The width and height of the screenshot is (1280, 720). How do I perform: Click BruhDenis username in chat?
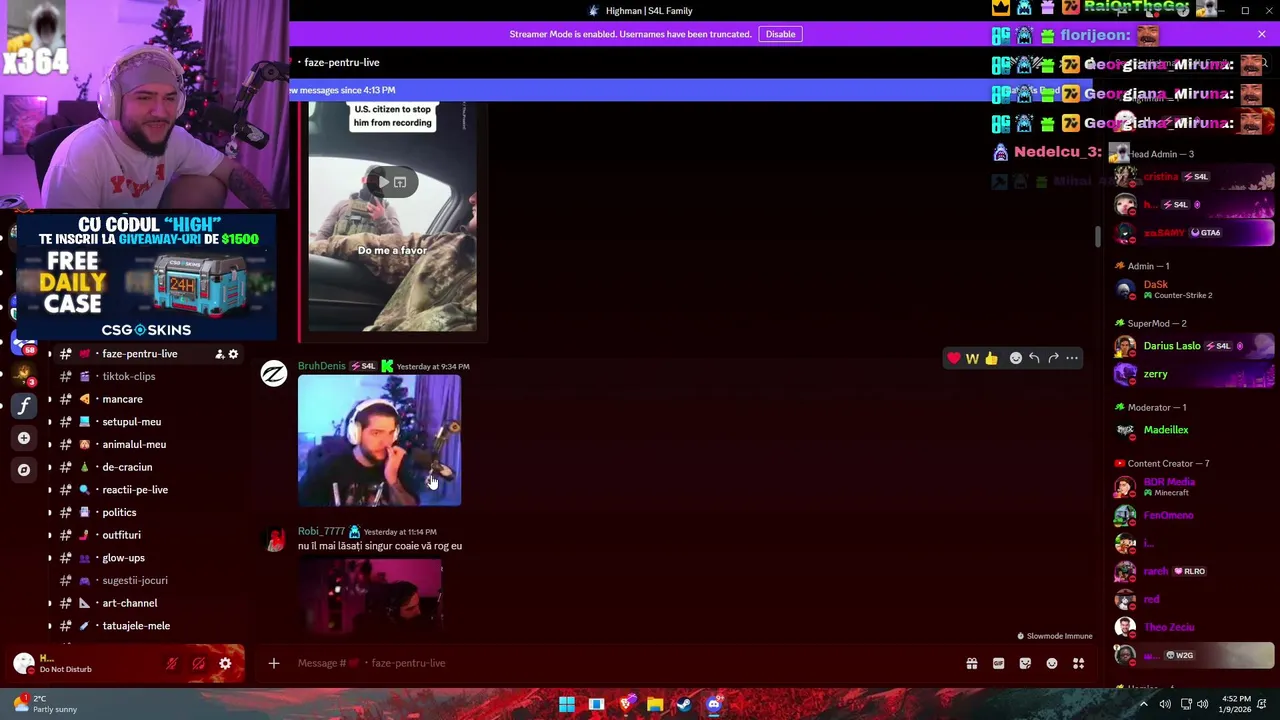[x=321, y=366]
